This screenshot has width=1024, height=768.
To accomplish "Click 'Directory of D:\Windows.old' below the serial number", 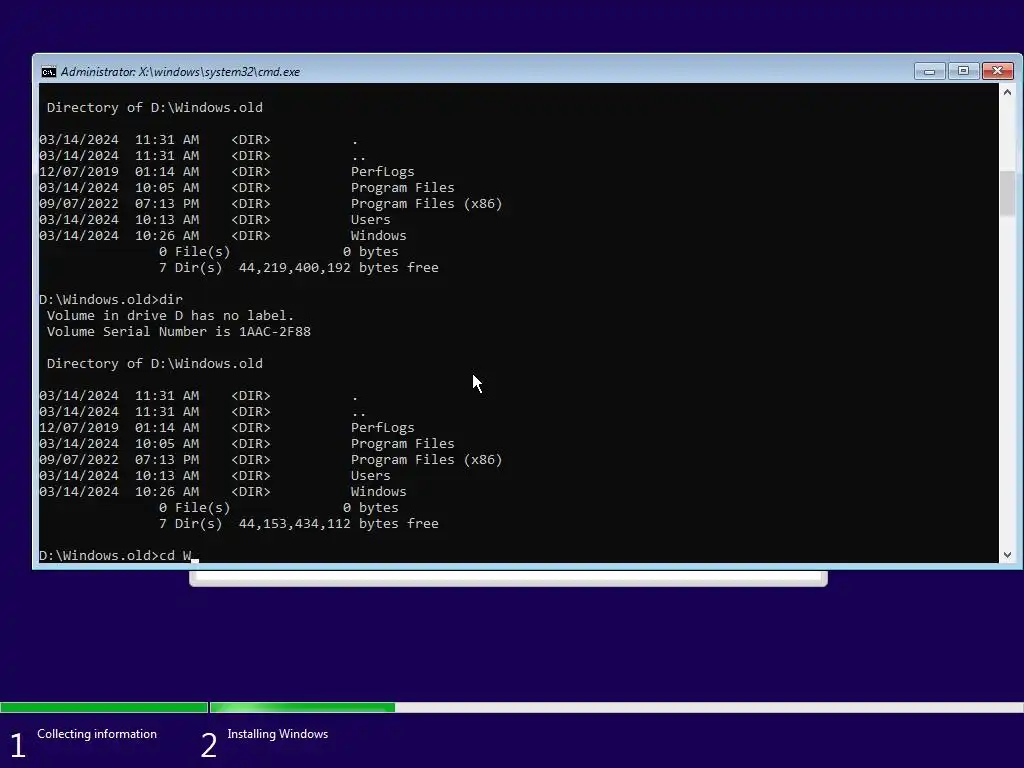I will click(x=155, y=364).
